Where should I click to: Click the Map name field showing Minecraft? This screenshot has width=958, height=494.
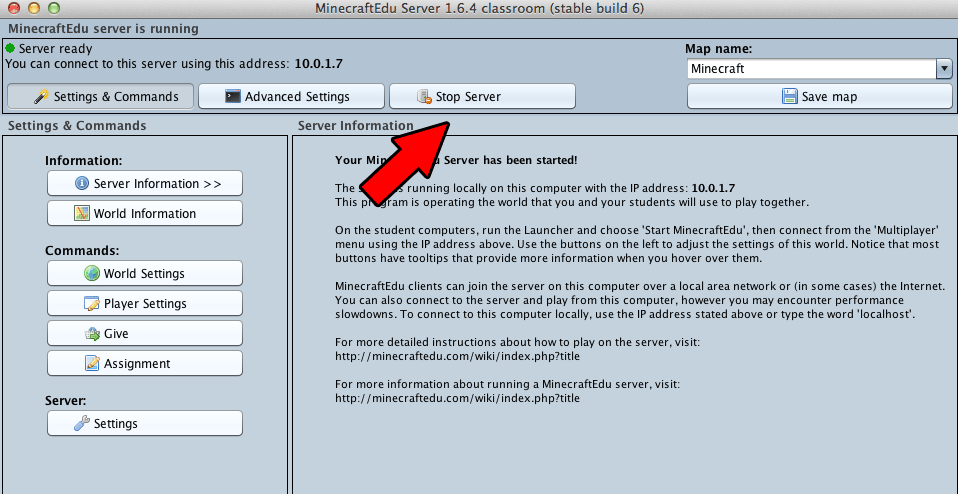point(811,69)
